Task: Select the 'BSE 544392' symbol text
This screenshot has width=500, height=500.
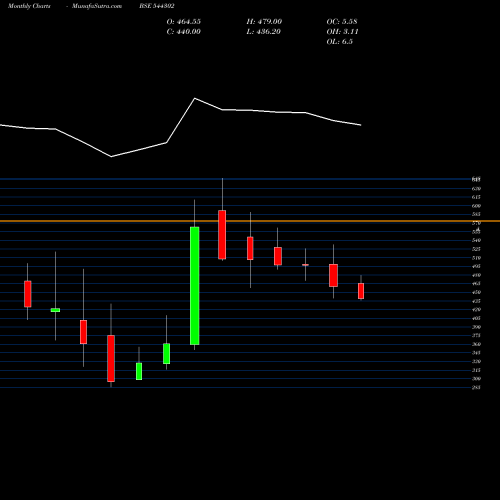Action: [x=157, y=6]
